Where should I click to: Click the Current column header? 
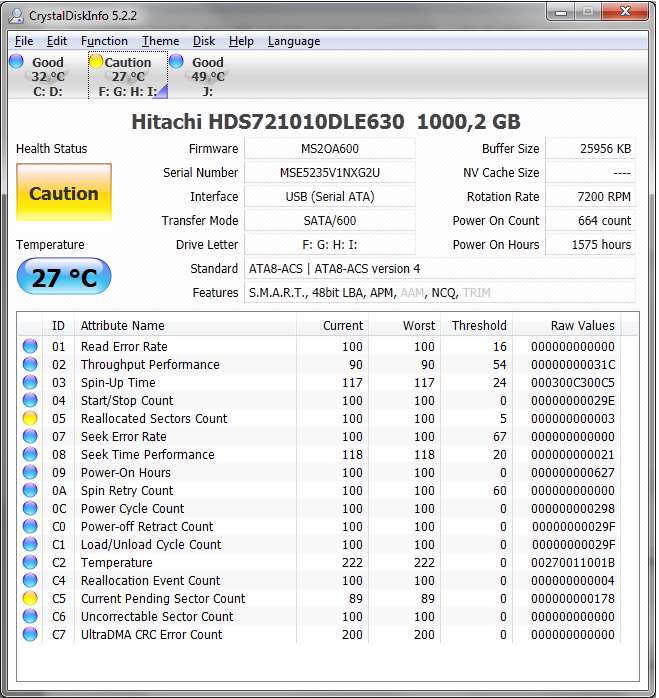[x=332, y=325]
